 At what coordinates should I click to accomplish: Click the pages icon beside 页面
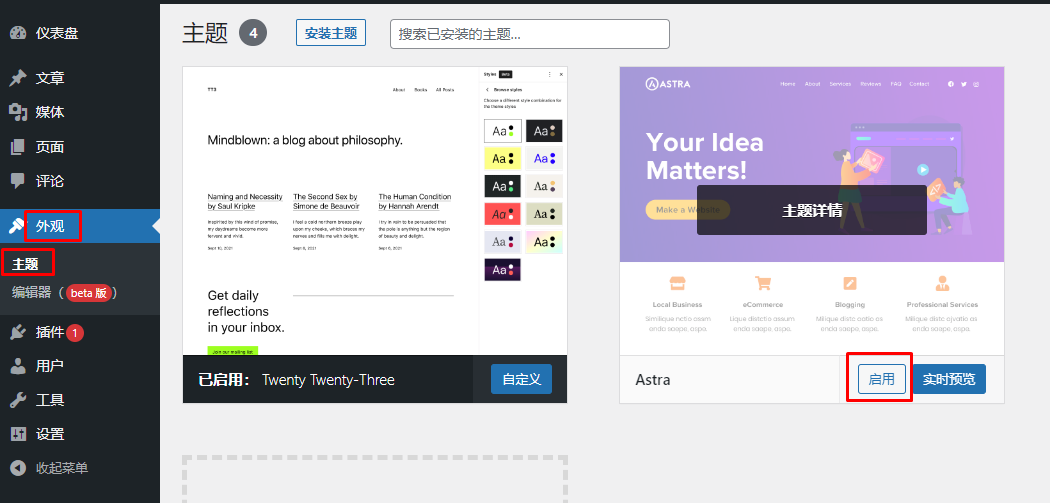pyautogui.click(x=18, y=147)
